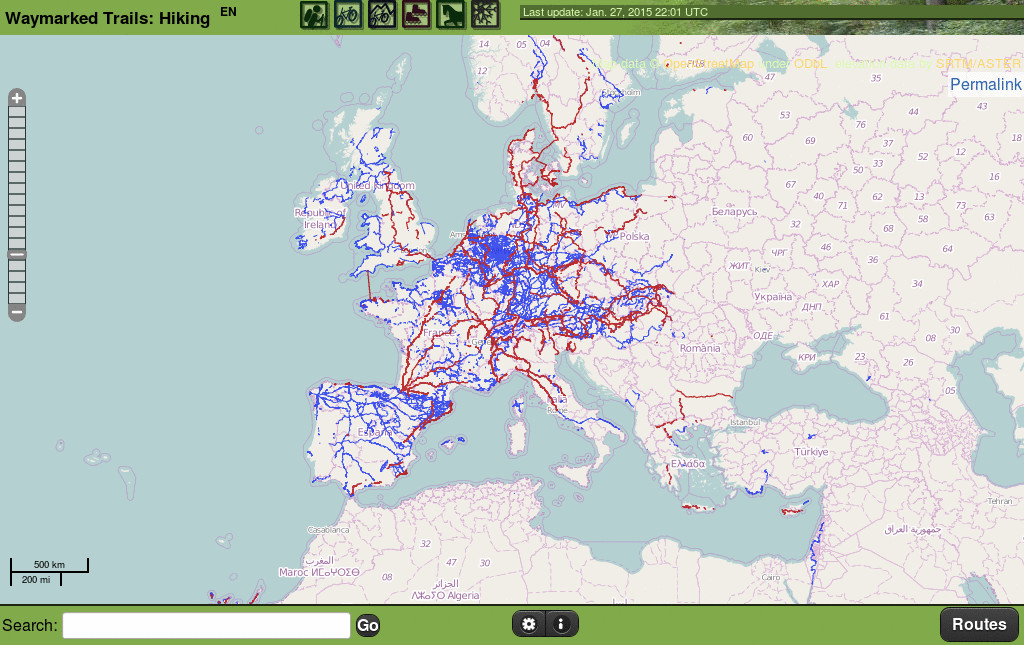1024x645 pixels.
Task: Switch to the cycling map icon
Action: coord(348,15)
